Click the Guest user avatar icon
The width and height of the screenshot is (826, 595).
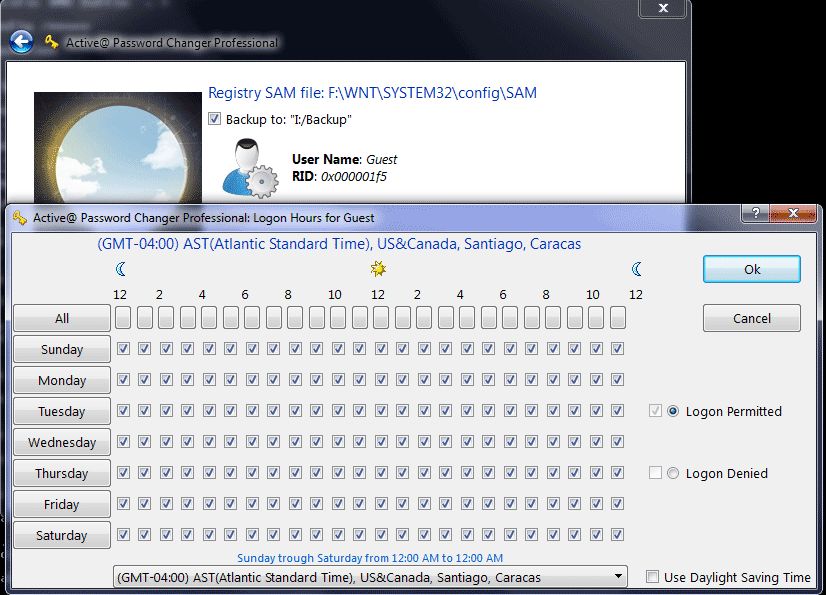250,169
